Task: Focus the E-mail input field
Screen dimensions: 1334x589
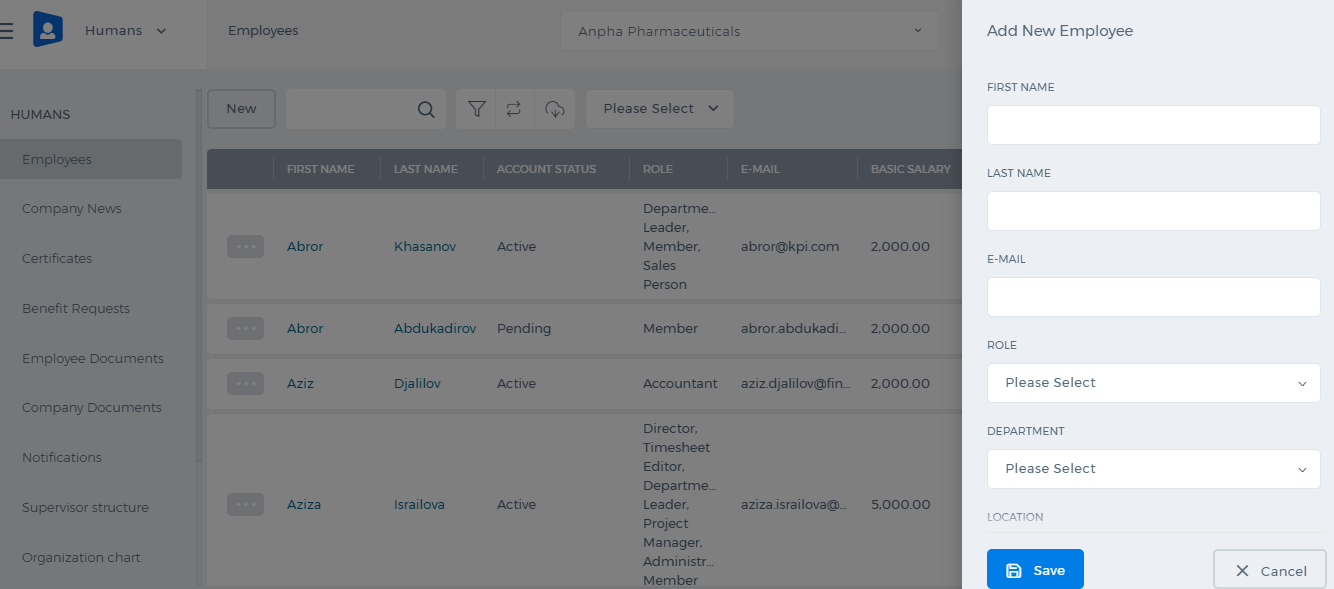Action: click(1153, 297)
